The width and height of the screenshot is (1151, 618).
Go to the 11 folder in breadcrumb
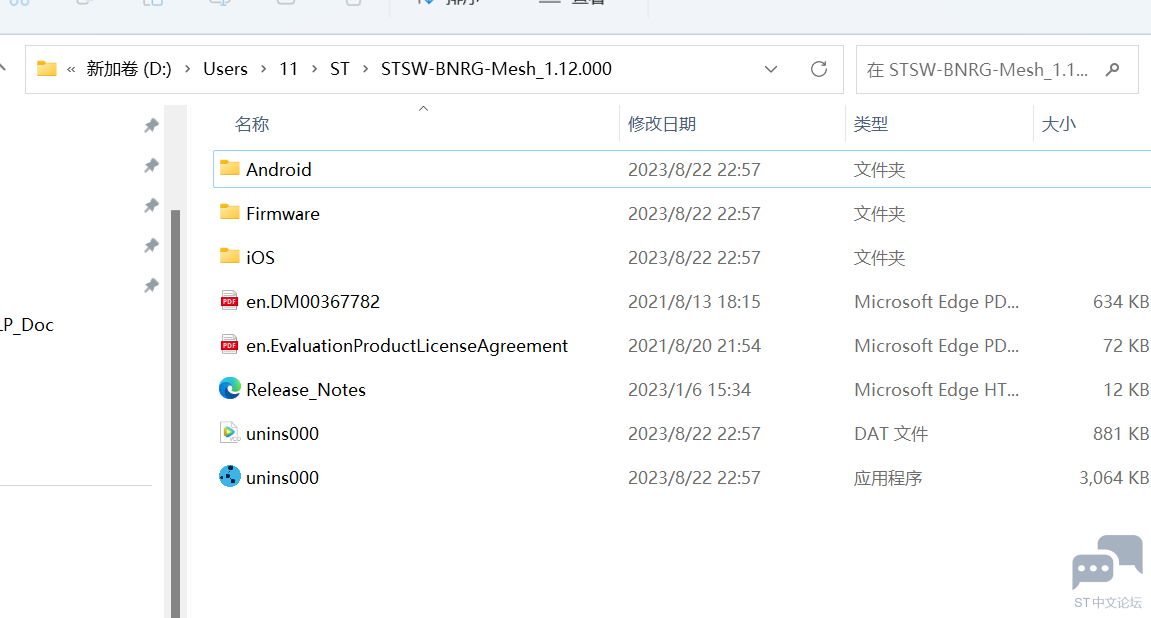(x=288, y=69)
